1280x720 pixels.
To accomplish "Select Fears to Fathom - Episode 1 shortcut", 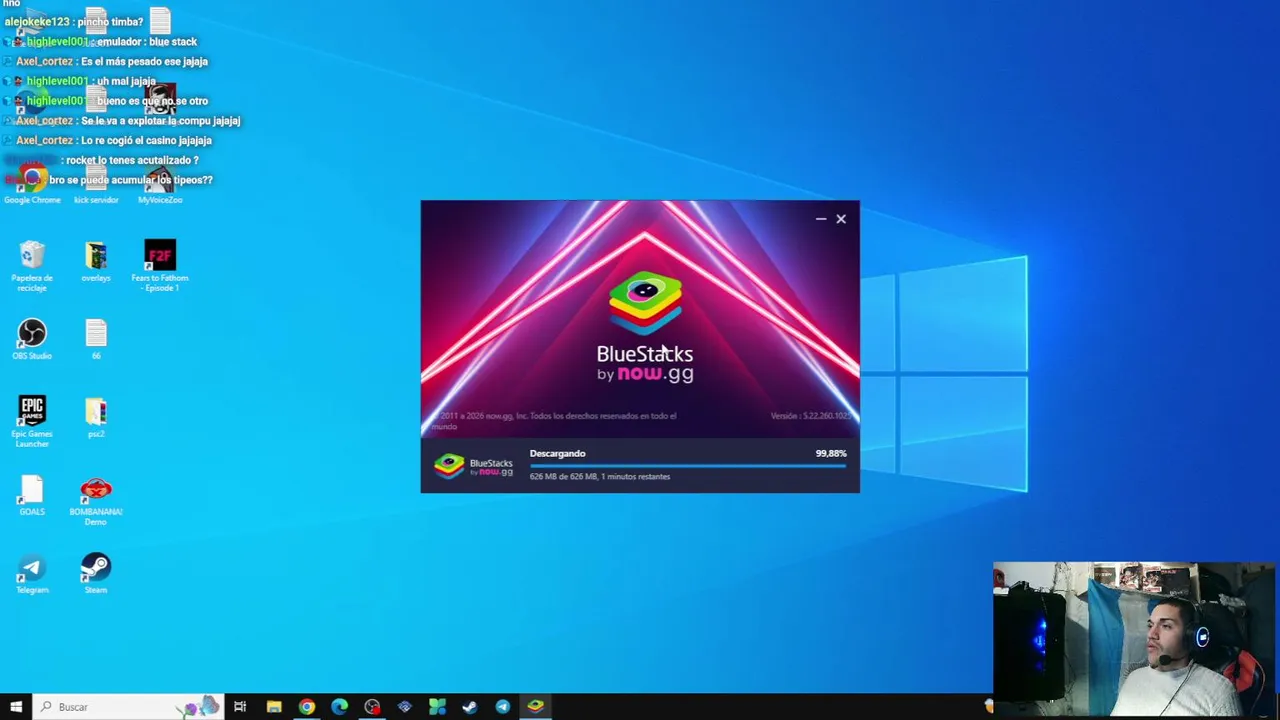I will (160, 265).
